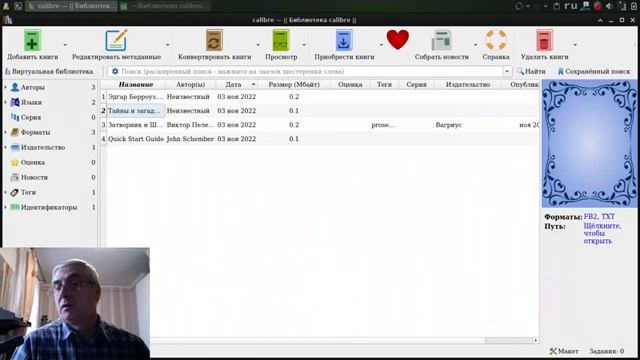Select Formats (Форматы) category icon
The image size is (640, 360).
pos(15,132)
